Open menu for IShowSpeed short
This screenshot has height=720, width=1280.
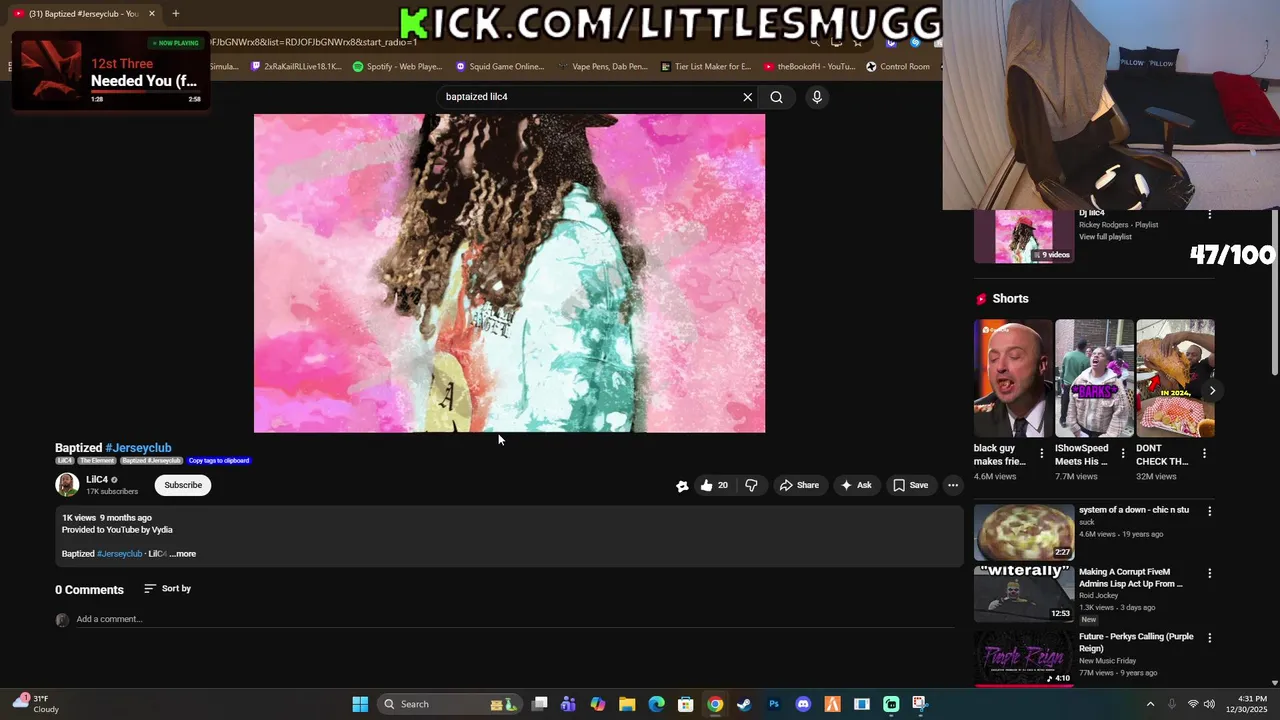(x=1122, y=453)
